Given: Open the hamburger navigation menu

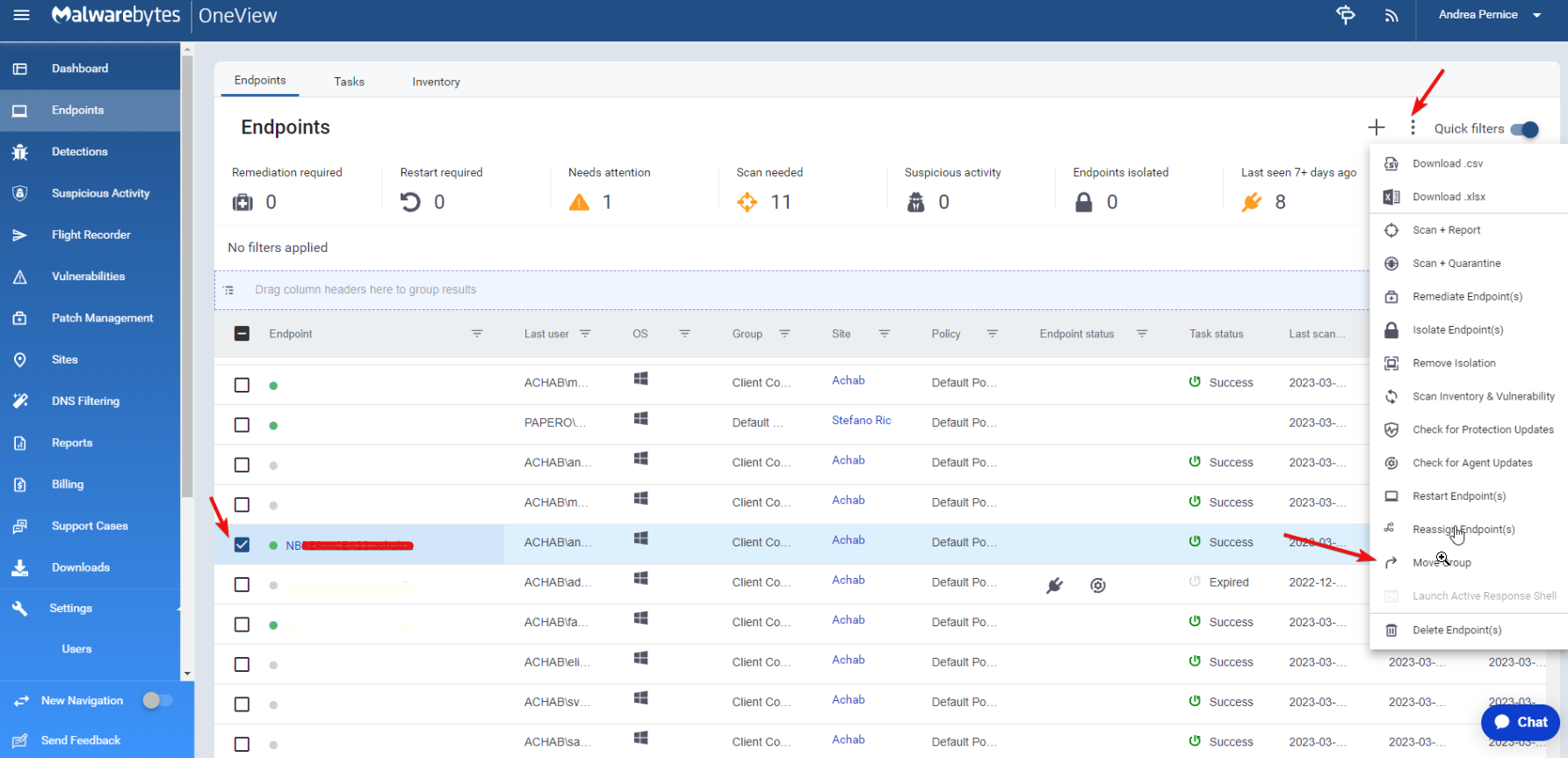Looking at the screenshot, I should (21, 15).
